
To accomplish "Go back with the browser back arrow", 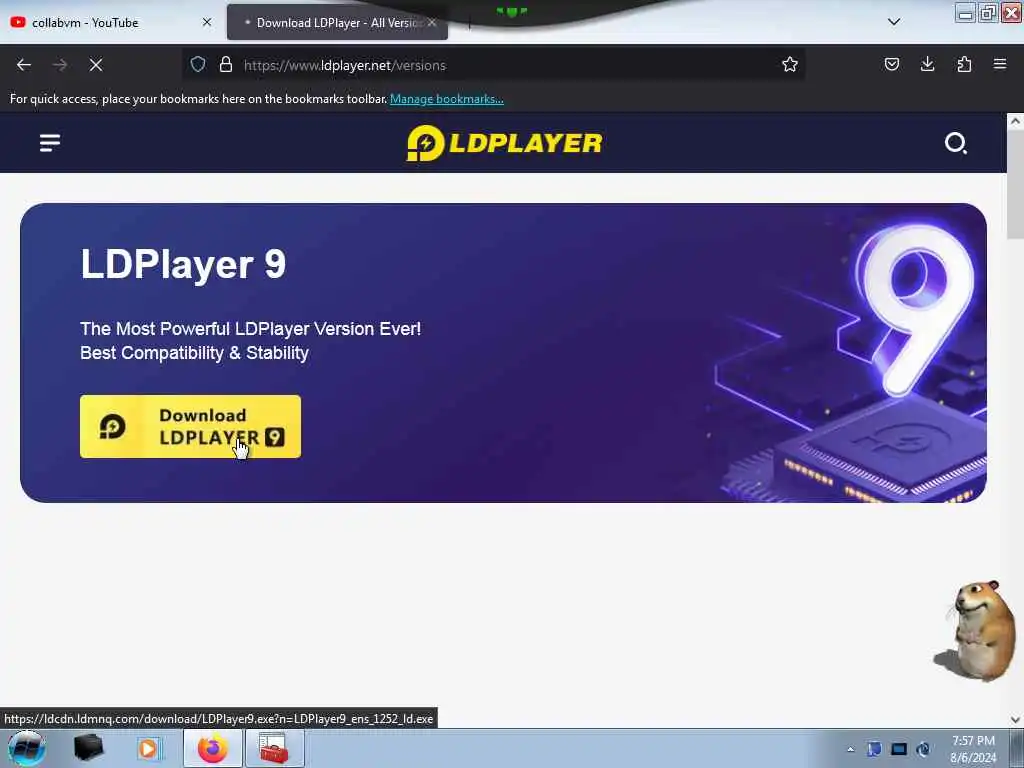I will 24,65.
